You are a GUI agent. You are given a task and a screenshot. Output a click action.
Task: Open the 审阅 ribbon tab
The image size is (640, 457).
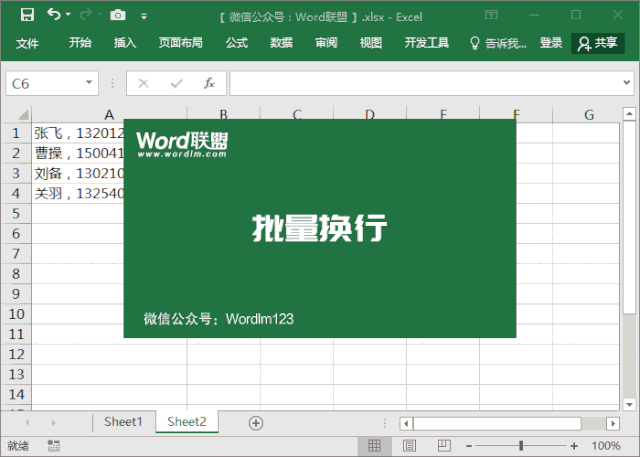click(x=326, y=42)
